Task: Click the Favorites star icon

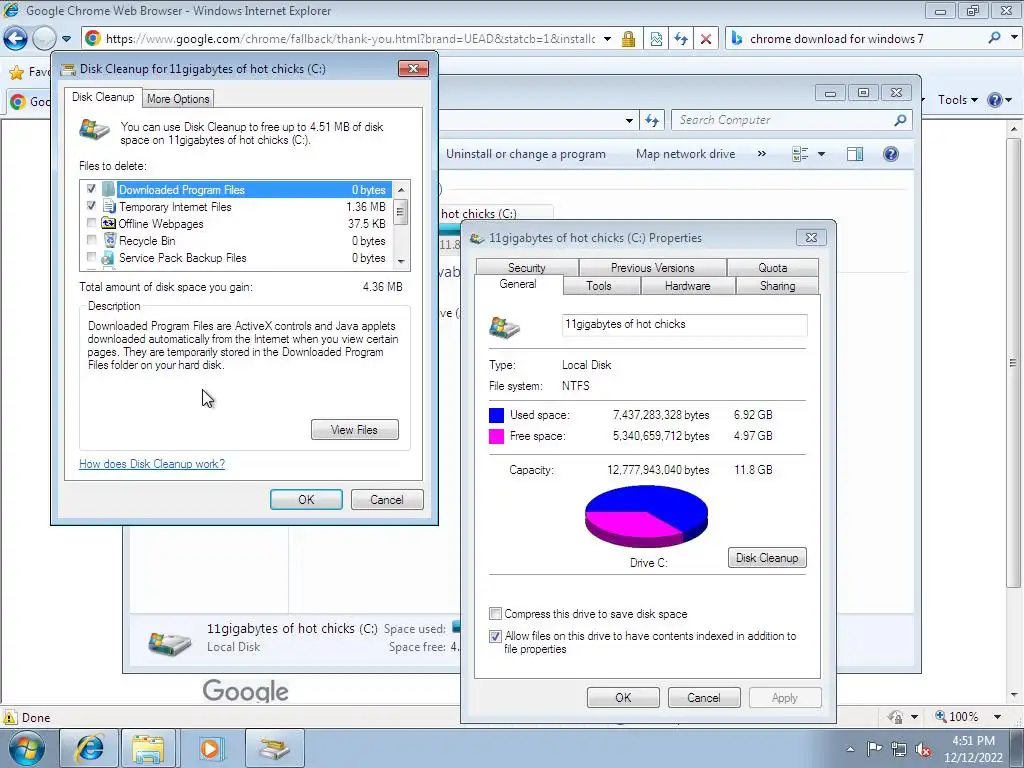Action: point(16,72)
